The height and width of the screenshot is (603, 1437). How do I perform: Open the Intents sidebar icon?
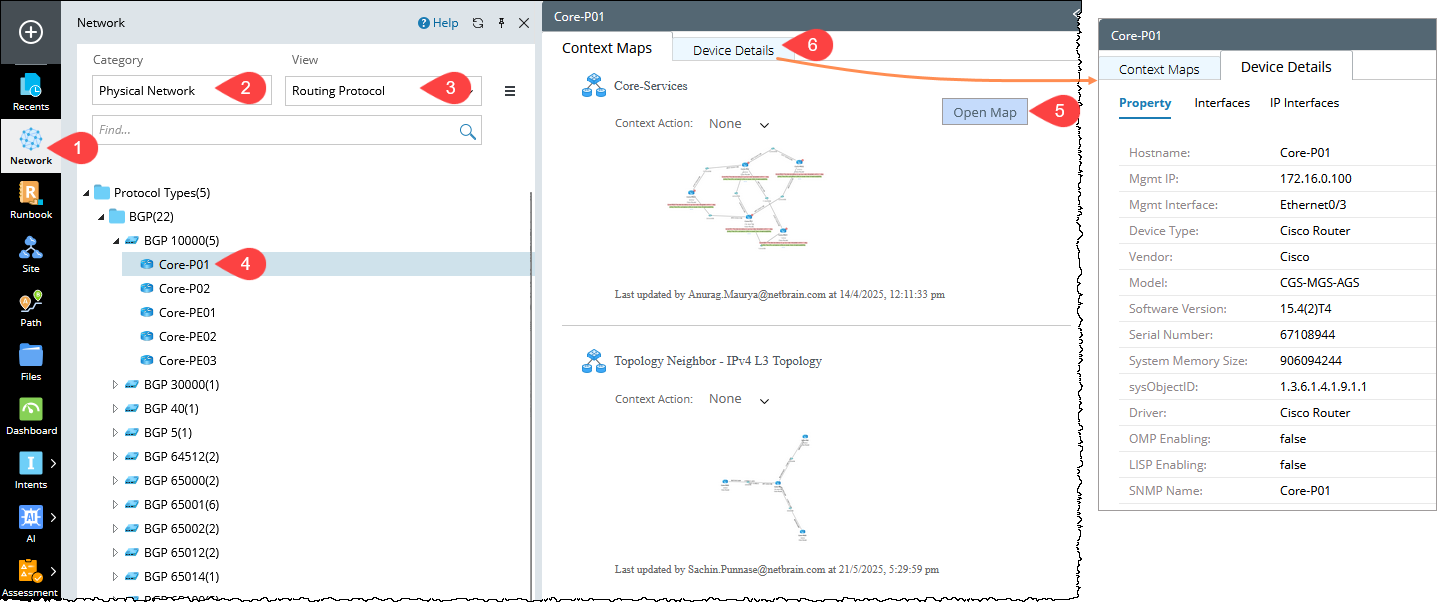tap(31, 470)
